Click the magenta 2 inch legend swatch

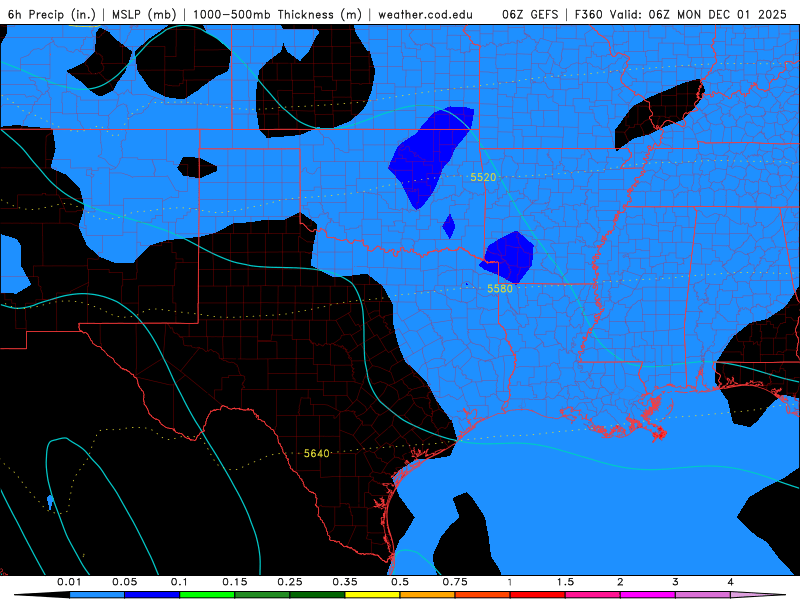coord(648,595)
